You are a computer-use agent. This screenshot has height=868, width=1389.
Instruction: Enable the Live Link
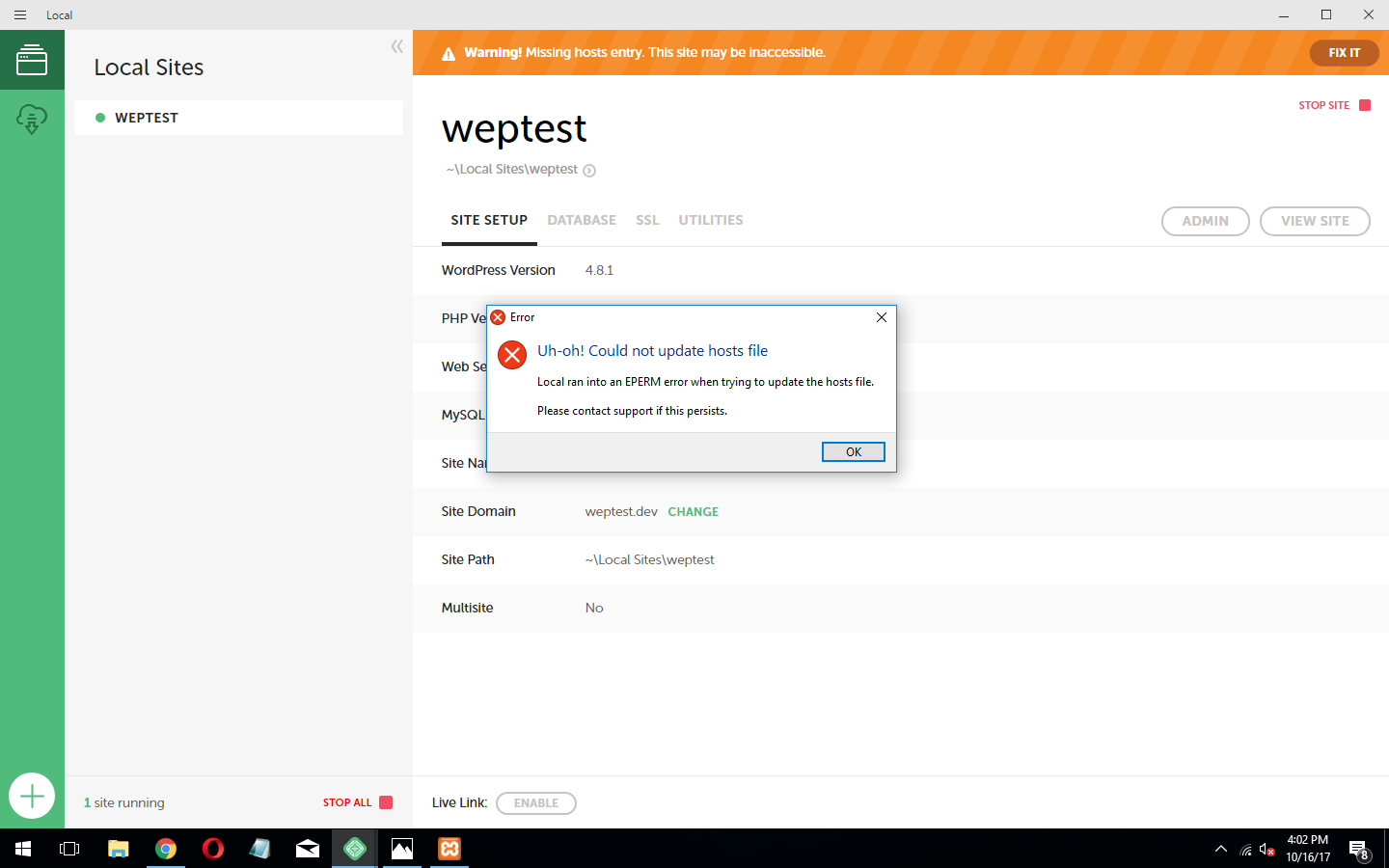tap(536, 803)
